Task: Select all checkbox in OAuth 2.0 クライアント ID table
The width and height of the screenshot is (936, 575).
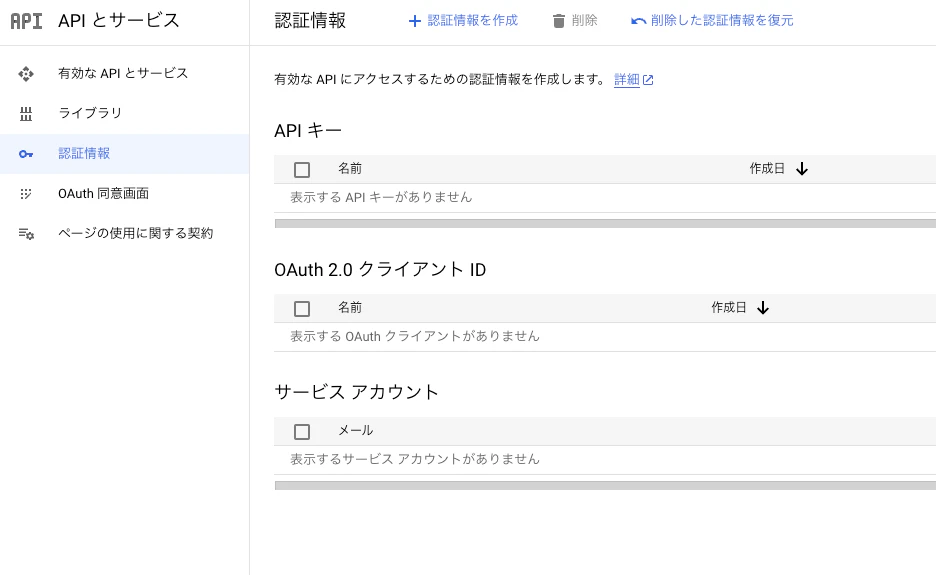Action: (x=302, y=309)
